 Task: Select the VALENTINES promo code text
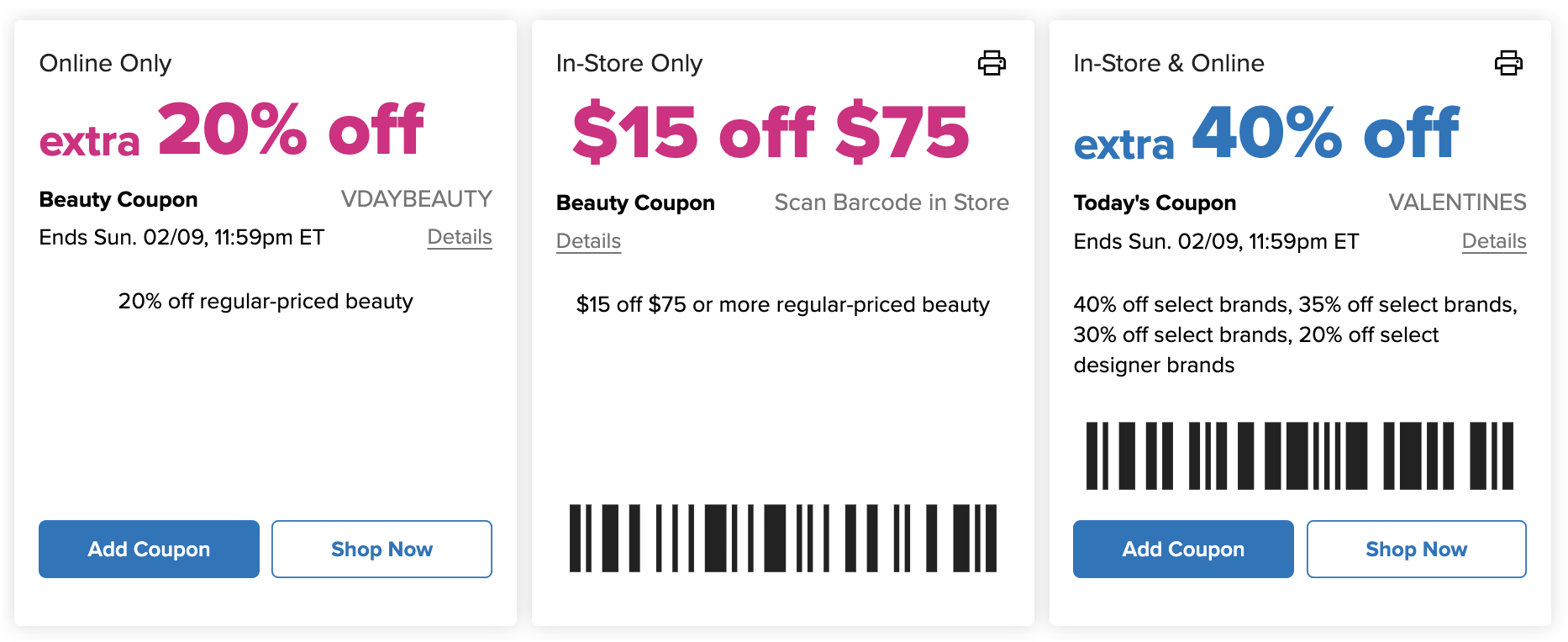click(1457, 203)
